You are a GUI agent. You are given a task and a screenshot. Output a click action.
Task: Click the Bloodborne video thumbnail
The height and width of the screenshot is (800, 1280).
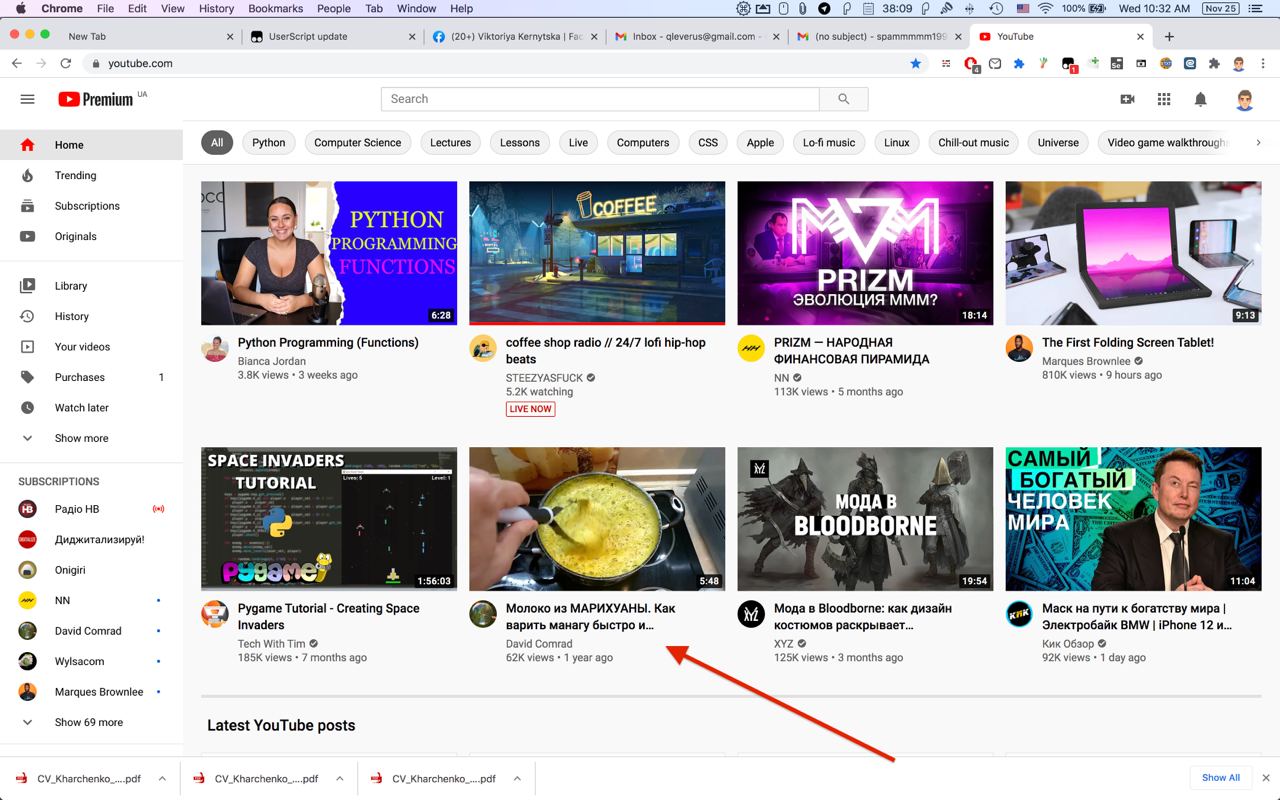click(x=865, y=519)
